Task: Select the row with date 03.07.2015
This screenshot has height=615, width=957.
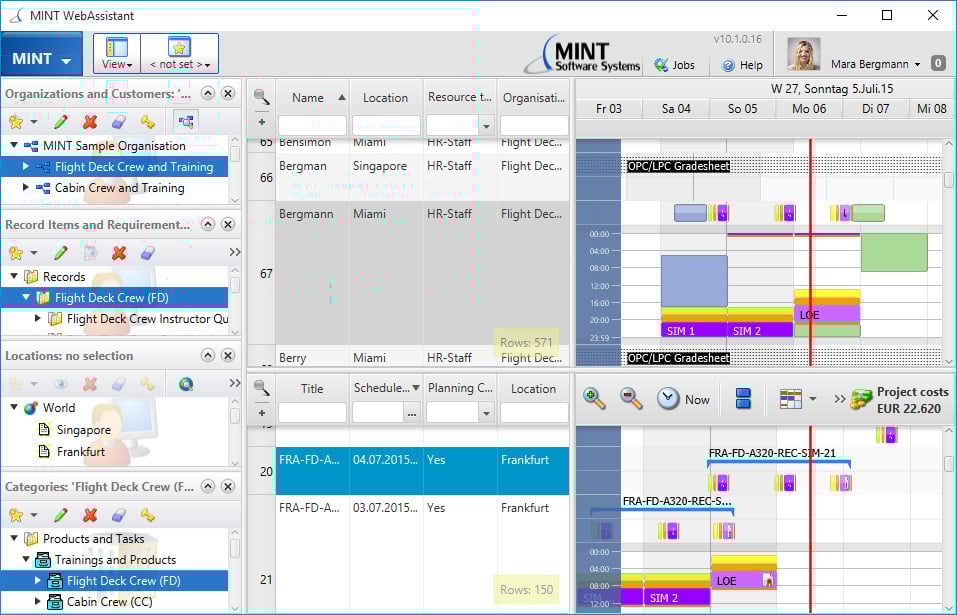Action: [x=422, y=555]
